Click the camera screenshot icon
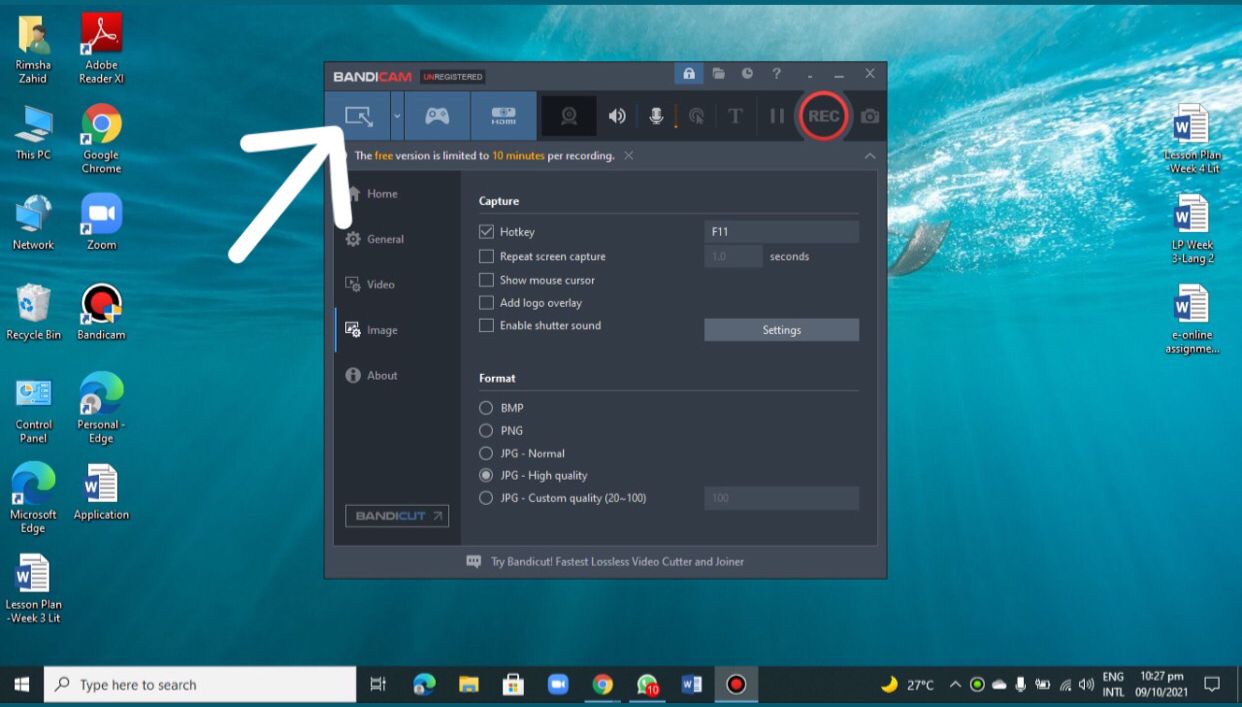Viewport: 1242px width, 707px height. click(870, 116)
